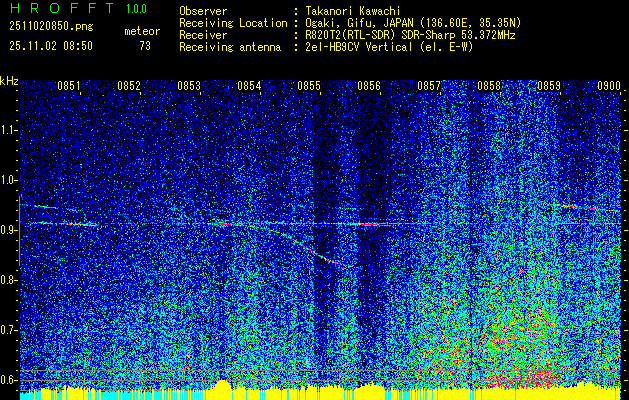Click the meteor count value 73
629x400 pixels.
145,46
